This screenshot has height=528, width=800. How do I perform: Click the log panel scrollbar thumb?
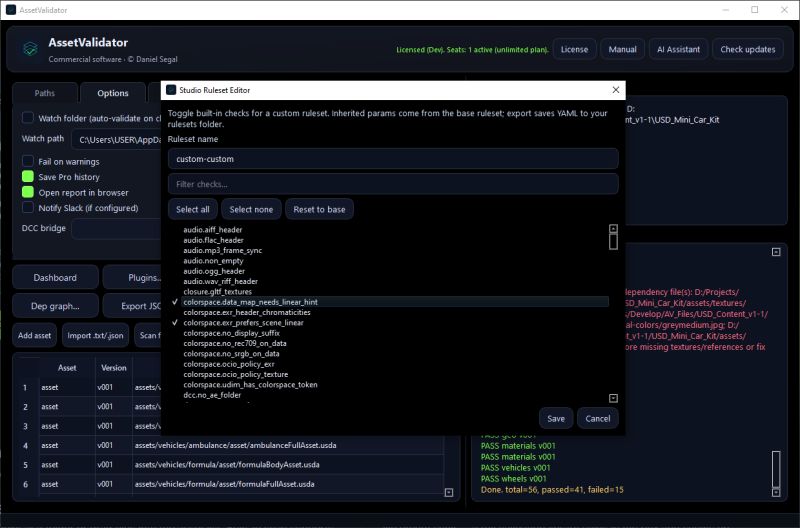coord(776,469)
